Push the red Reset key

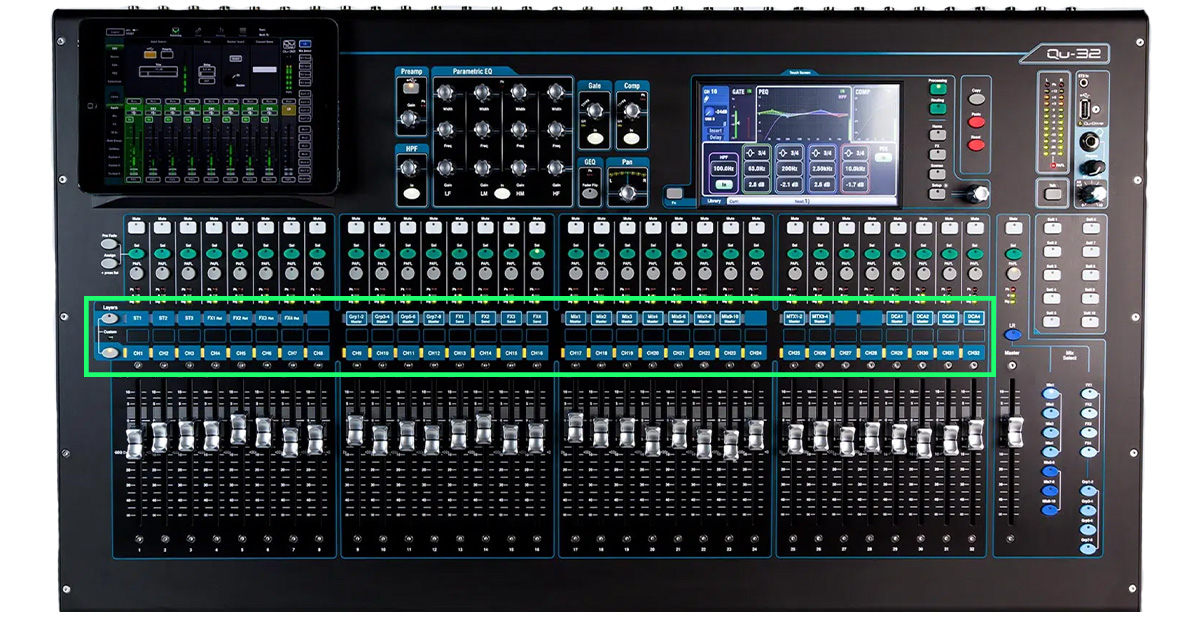976,145
